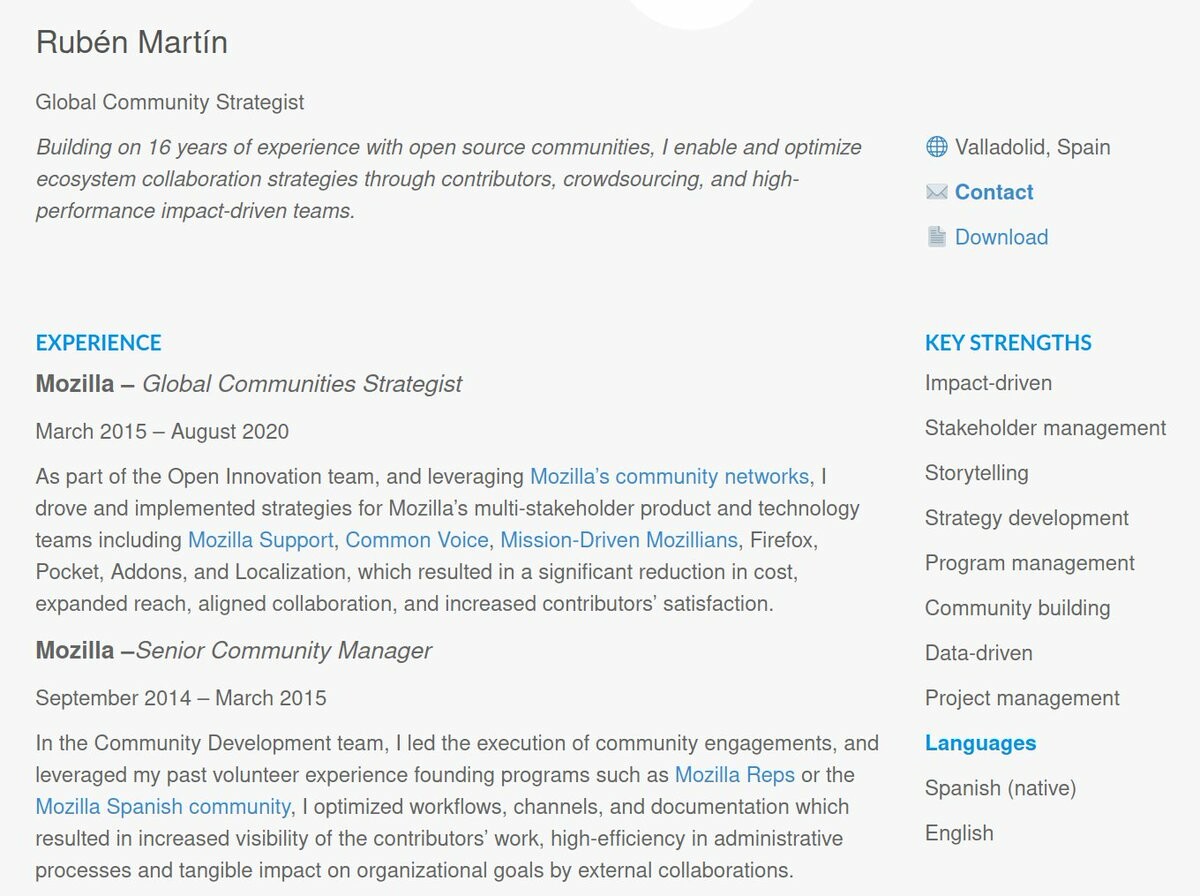Click the EXPERIENCE section heading
This screenshot has height=896, width=1200.
point(98,343)
